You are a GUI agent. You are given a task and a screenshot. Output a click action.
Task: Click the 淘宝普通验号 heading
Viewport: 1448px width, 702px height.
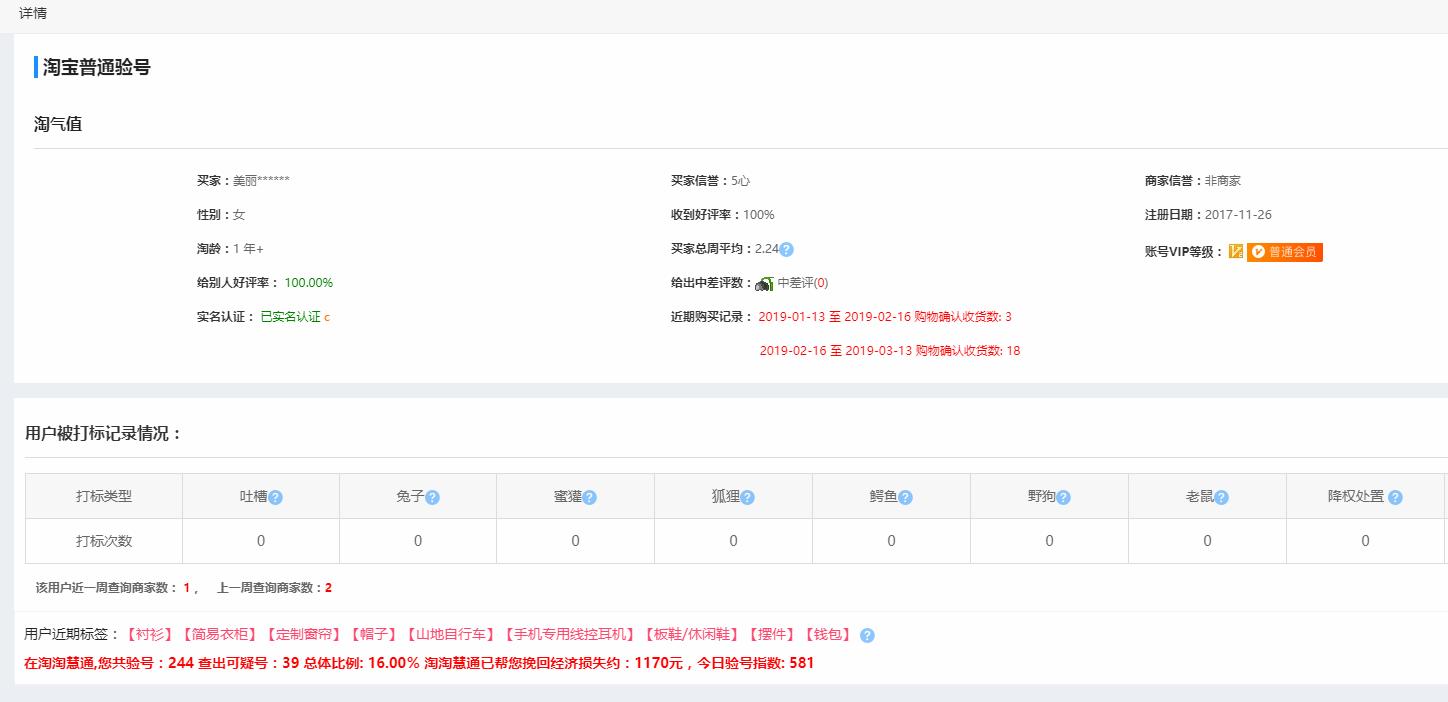pos(96,68)
